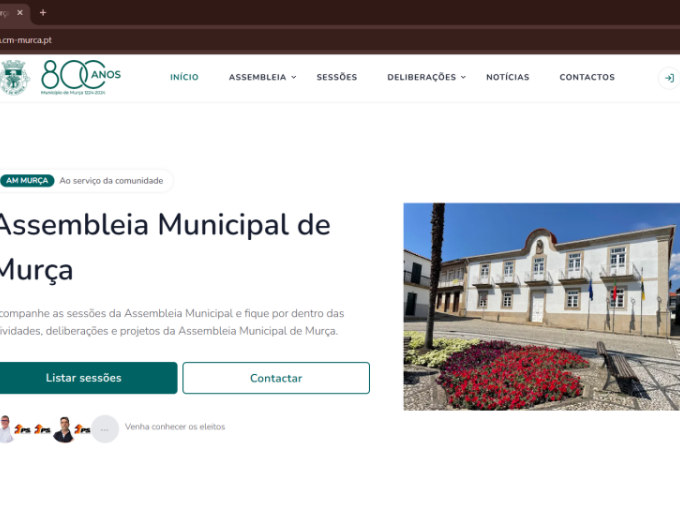This screenshot has width=680, height=510.
Task: Click the ellipsis more-members circle
Action: point(105,429)
